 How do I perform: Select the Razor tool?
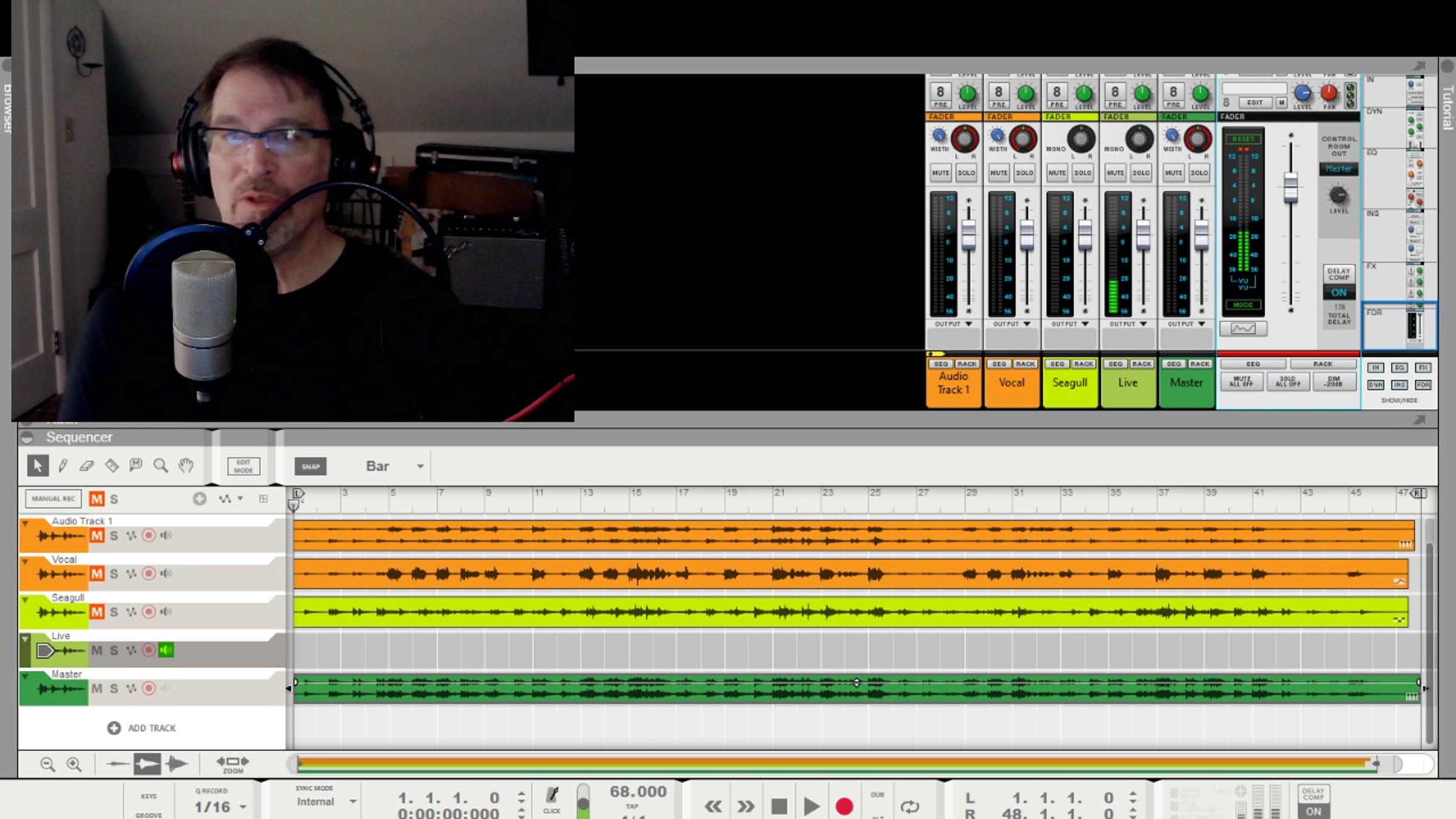point(112,466)
